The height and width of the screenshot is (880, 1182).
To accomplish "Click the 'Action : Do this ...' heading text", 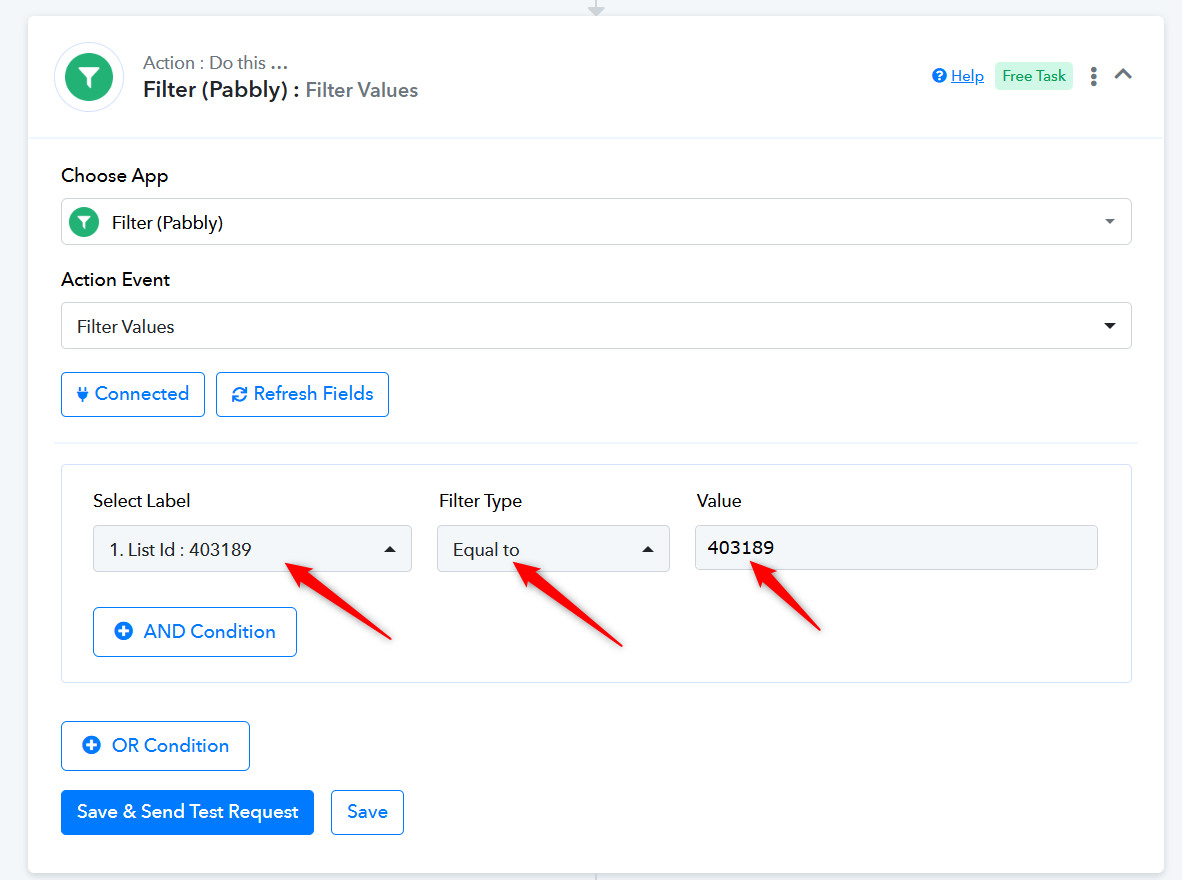I will coord(216,63).
